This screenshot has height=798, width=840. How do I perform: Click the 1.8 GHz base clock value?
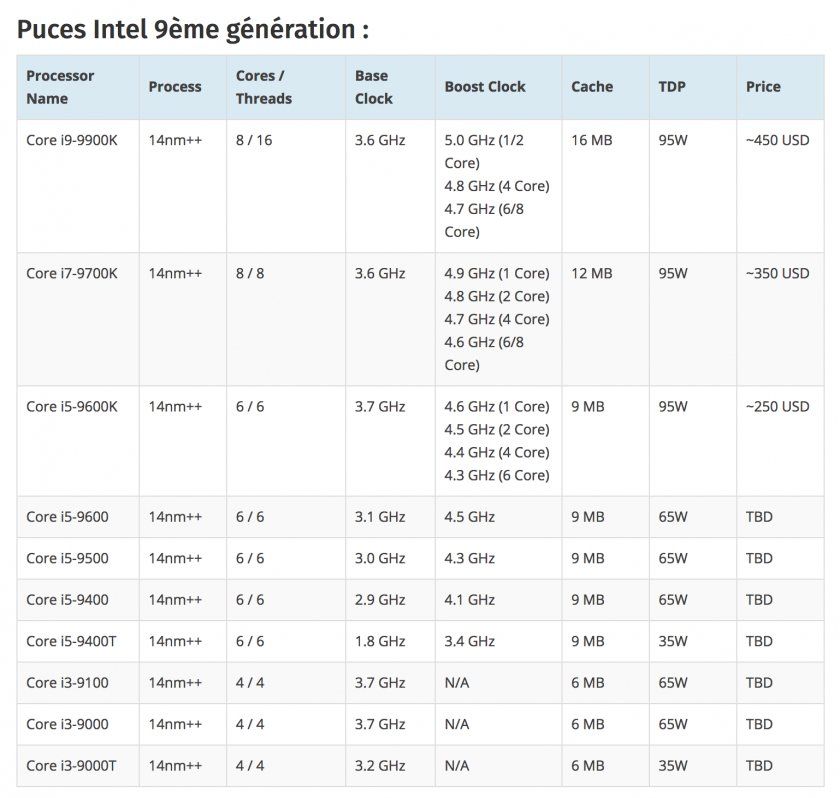(380, 641)
